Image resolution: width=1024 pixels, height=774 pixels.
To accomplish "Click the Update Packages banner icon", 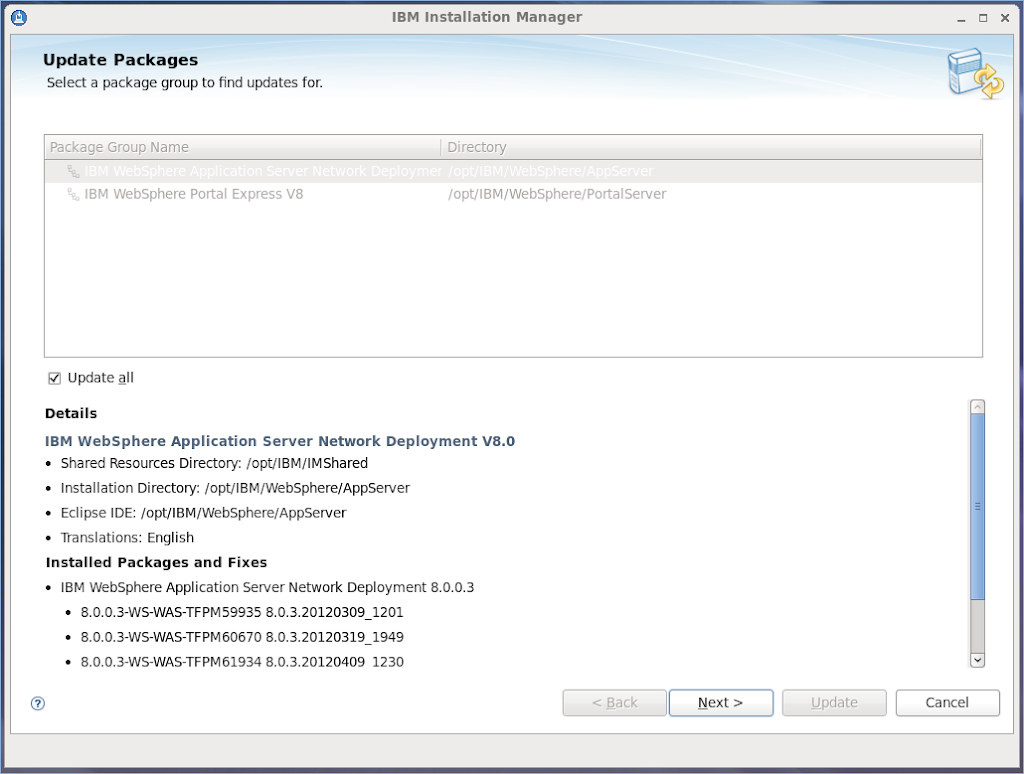I will 974,74.
